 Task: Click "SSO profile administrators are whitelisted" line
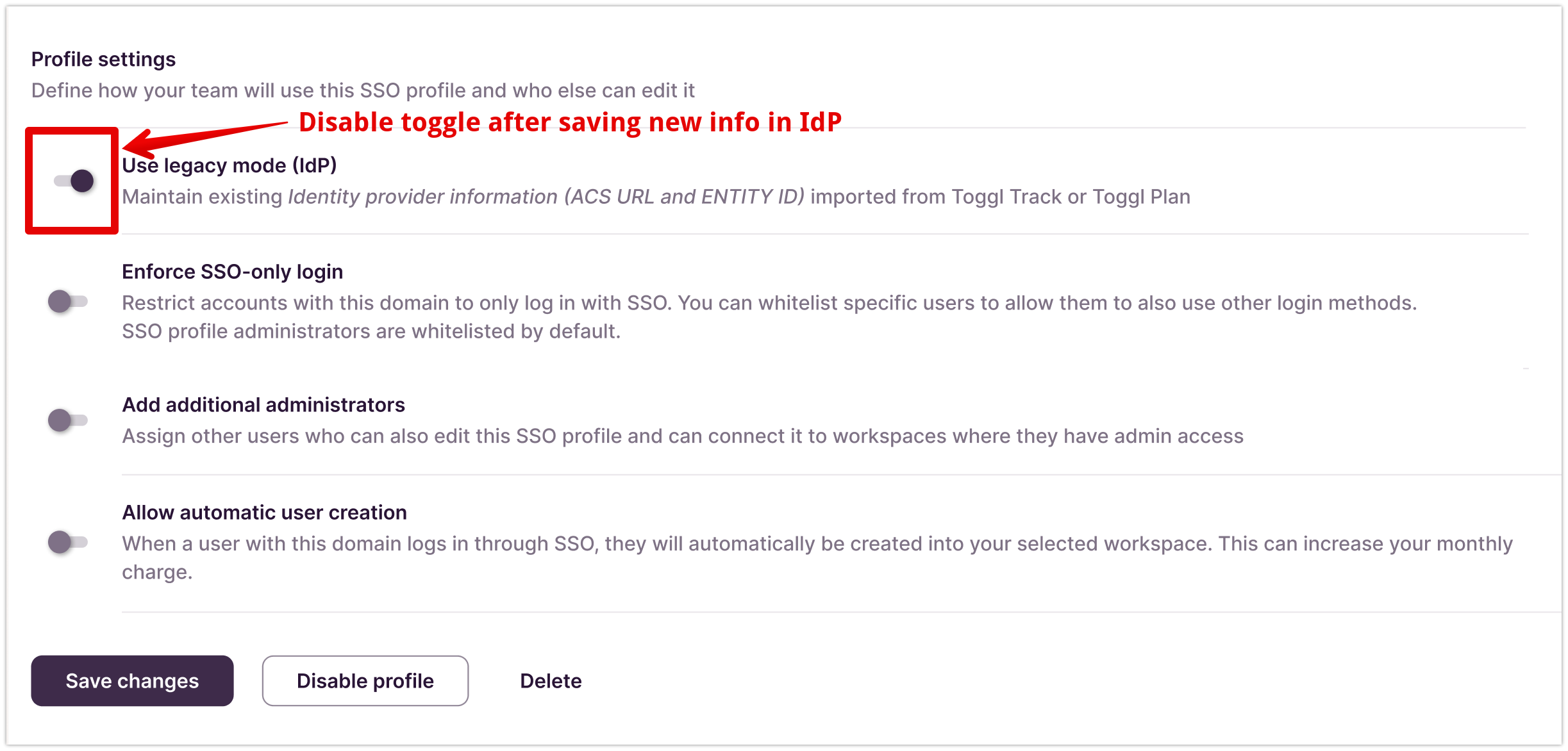371,331
